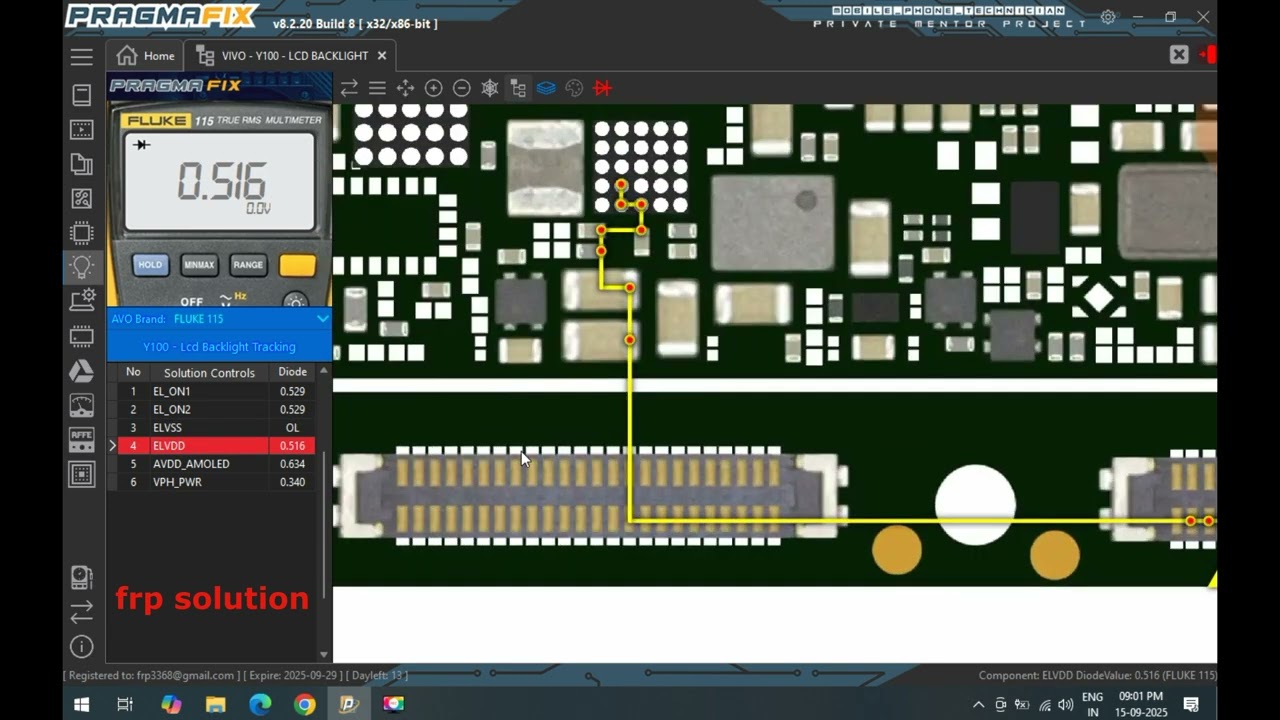Open the Google Drive sidebar icon
The width and height of the screenshot is (1280, 720).
(x=82, y=372)
